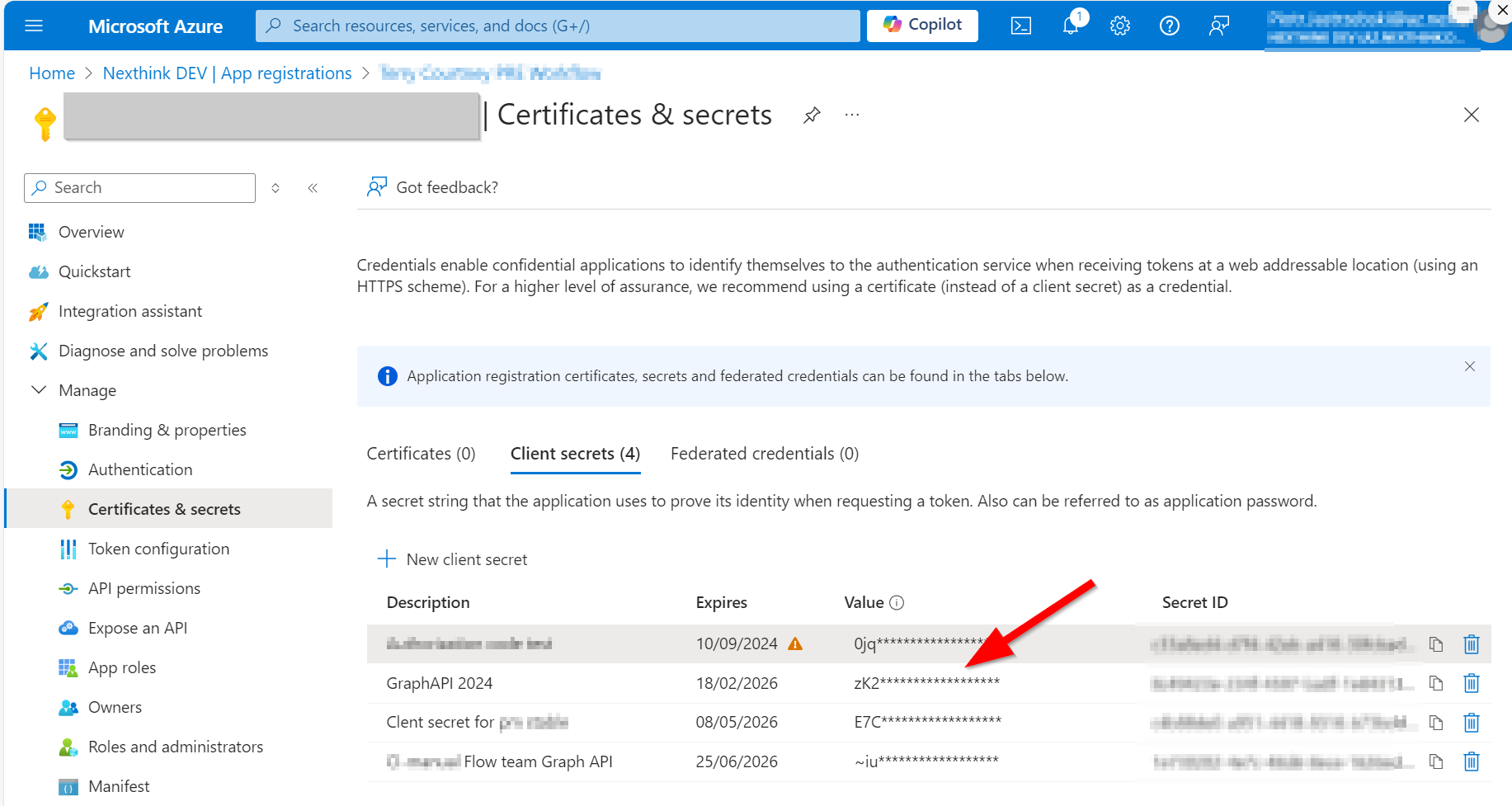Open the portal hamburger menu
Screen dimensions: 1512x806
34,26
